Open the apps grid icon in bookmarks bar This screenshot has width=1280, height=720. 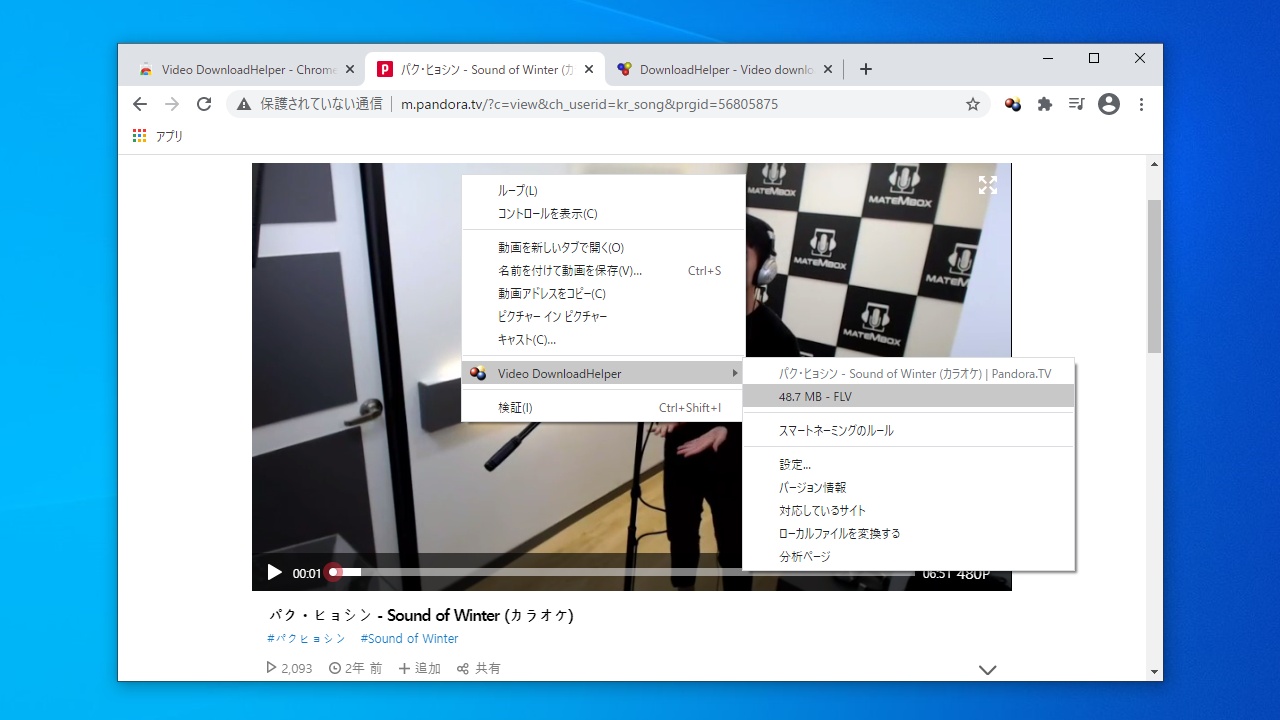point(139,136)
